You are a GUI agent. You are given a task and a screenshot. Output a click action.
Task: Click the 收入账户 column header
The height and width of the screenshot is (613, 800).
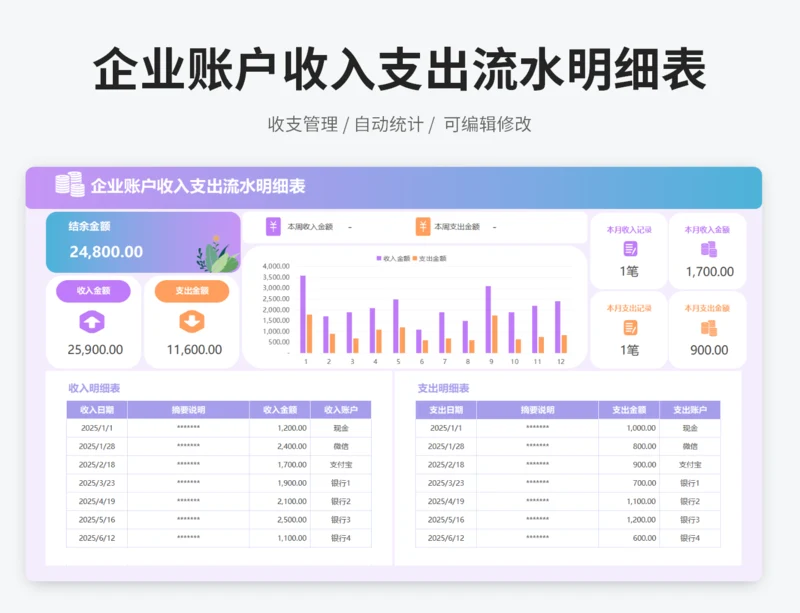click(341, 410)
